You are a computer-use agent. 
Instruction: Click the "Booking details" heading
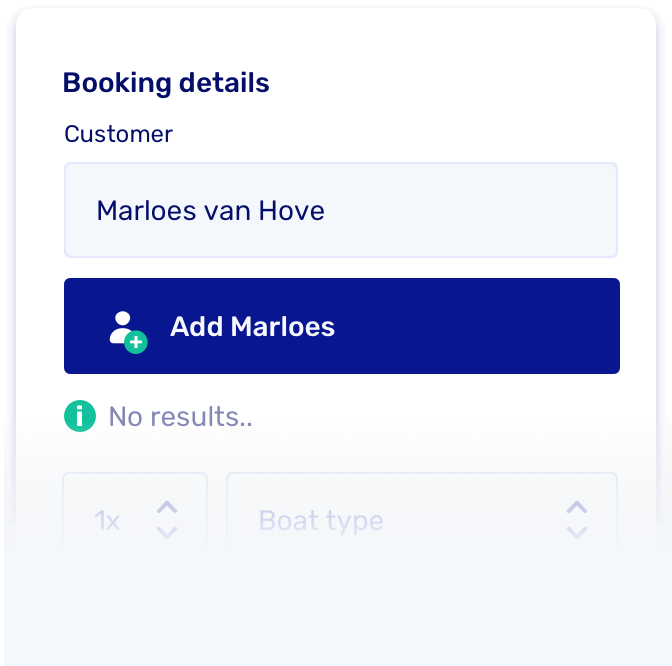click(x=166, y=82)
